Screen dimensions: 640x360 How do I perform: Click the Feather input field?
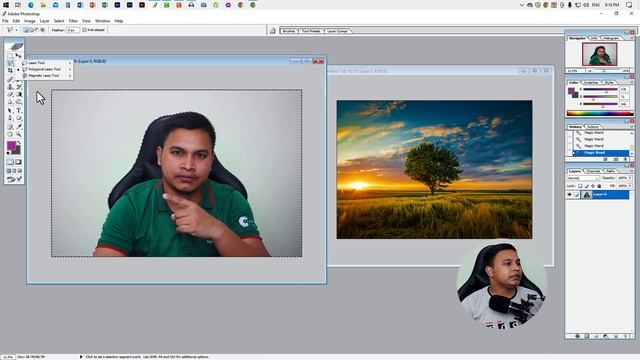pos(73,30)
